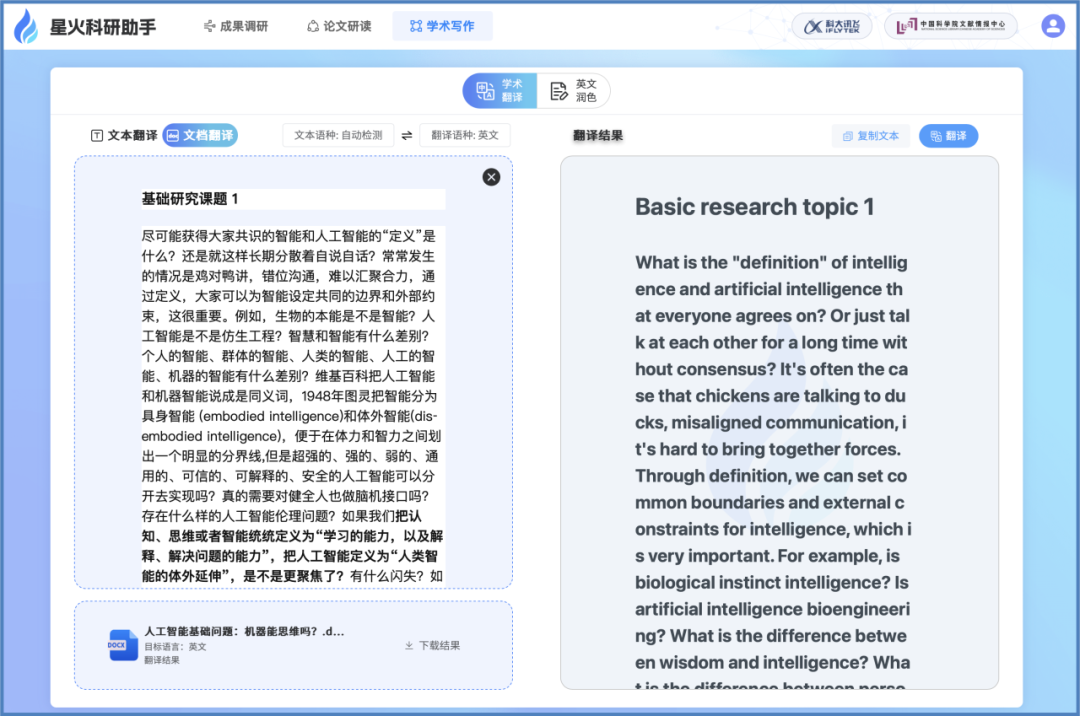This screenshot has width=1080, height=716.
Task: Open the 论文研读 tab
Action: point(340,26)
